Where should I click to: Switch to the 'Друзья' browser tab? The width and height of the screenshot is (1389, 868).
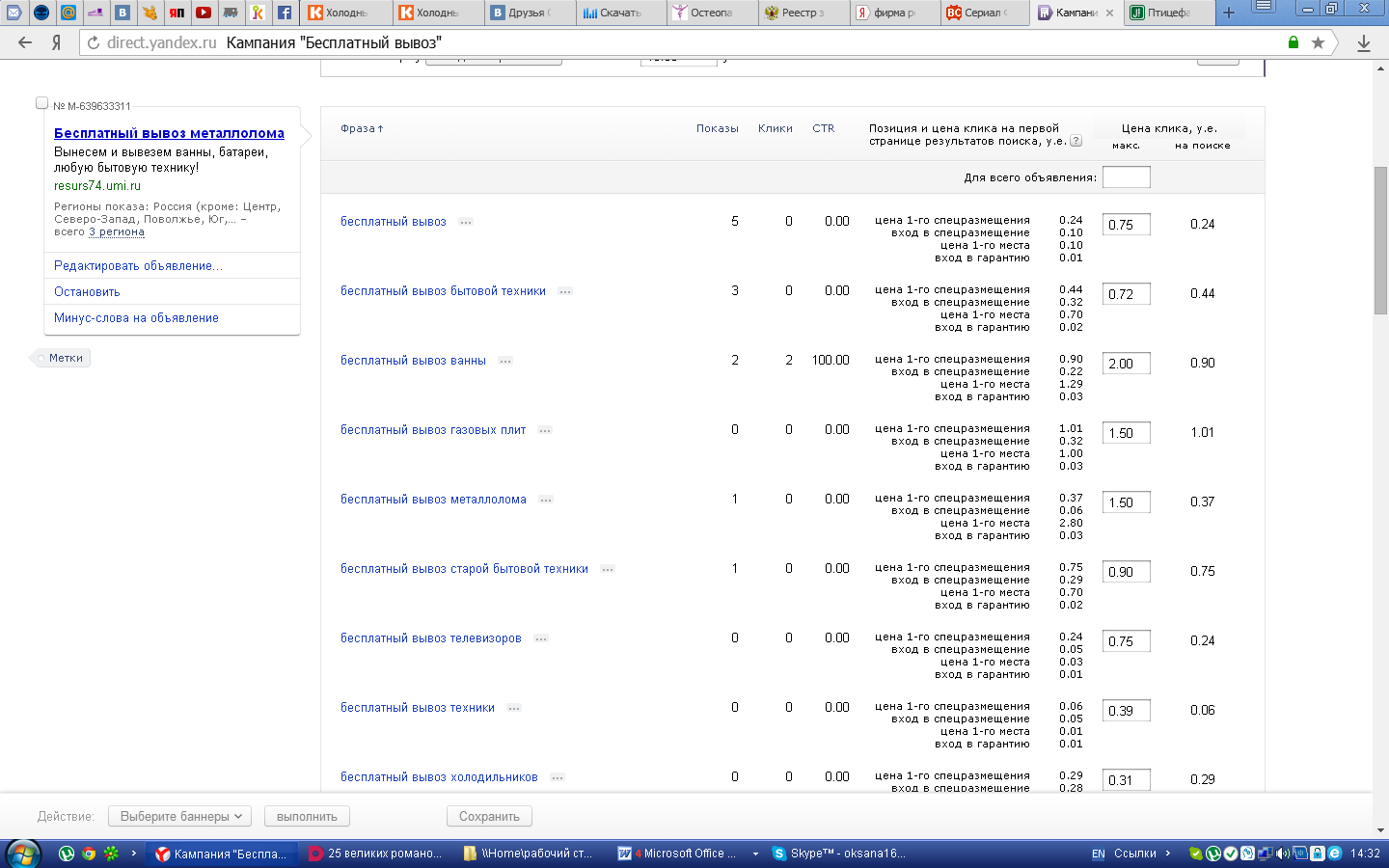526,13
